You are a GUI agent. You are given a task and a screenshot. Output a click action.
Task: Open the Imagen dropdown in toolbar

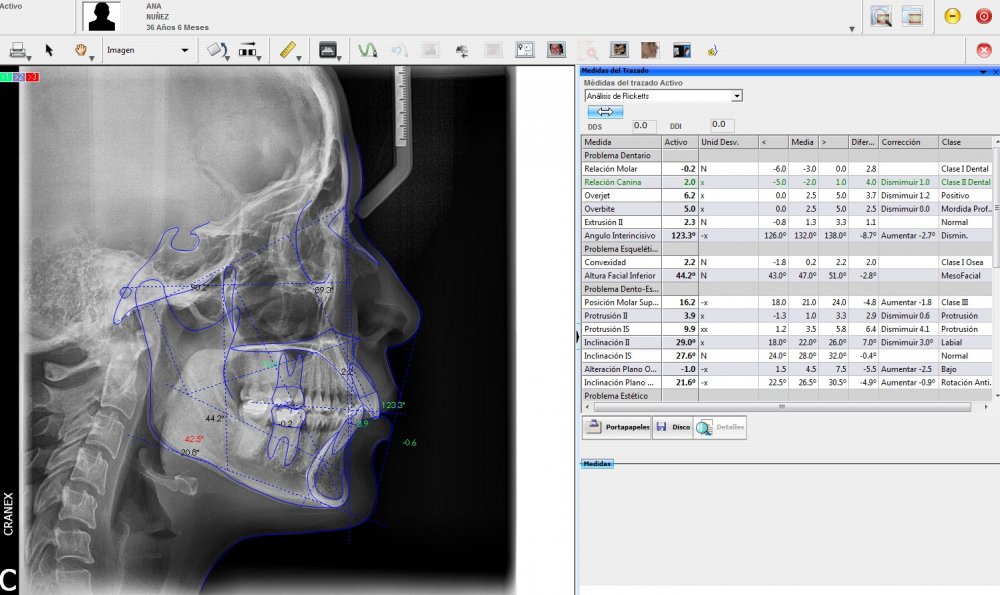click(x=147, y=49)
